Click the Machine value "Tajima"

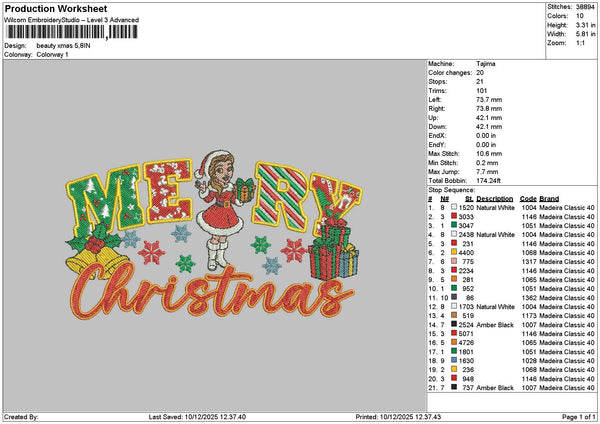[x=486, y=64]
